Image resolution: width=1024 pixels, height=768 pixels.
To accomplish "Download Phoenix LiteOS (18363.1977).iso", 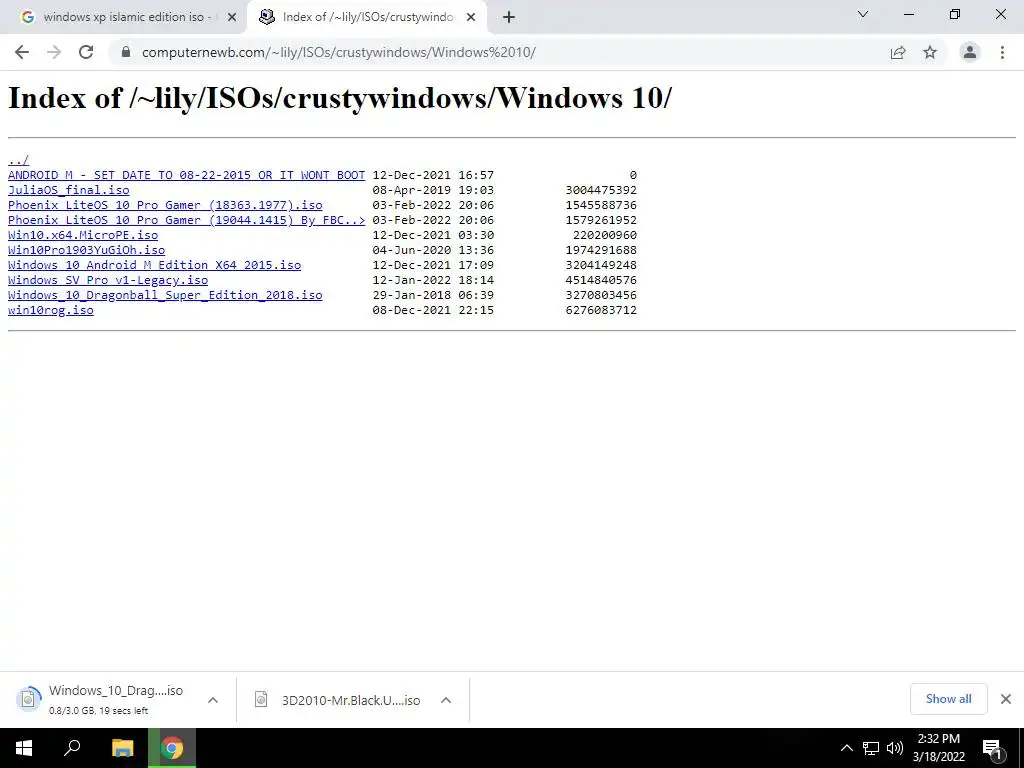I will pos(165,205).
